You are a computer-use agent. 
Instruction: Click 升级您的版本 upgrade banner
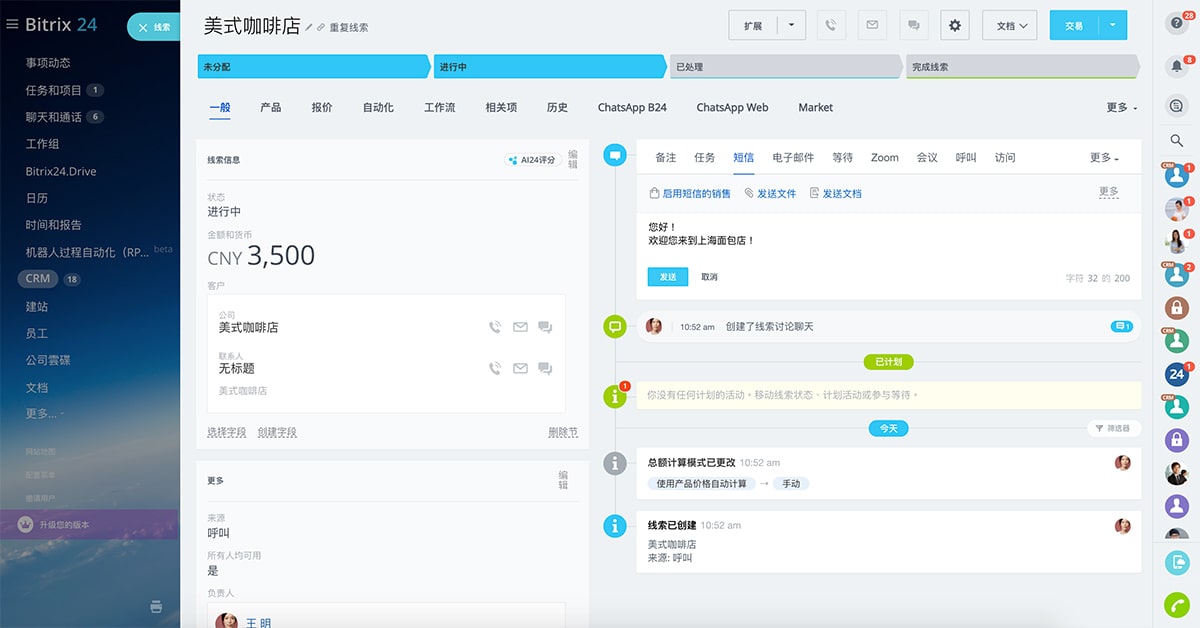[x=90, y=524]
